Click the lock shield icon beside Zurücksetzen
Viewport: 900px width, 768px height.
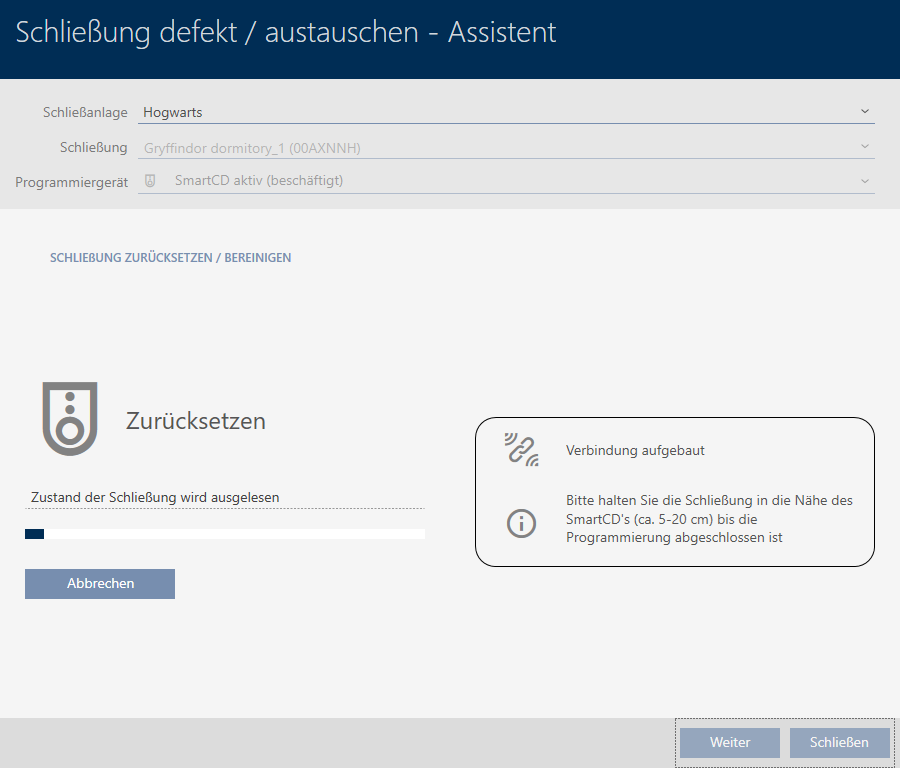[70, 418]
